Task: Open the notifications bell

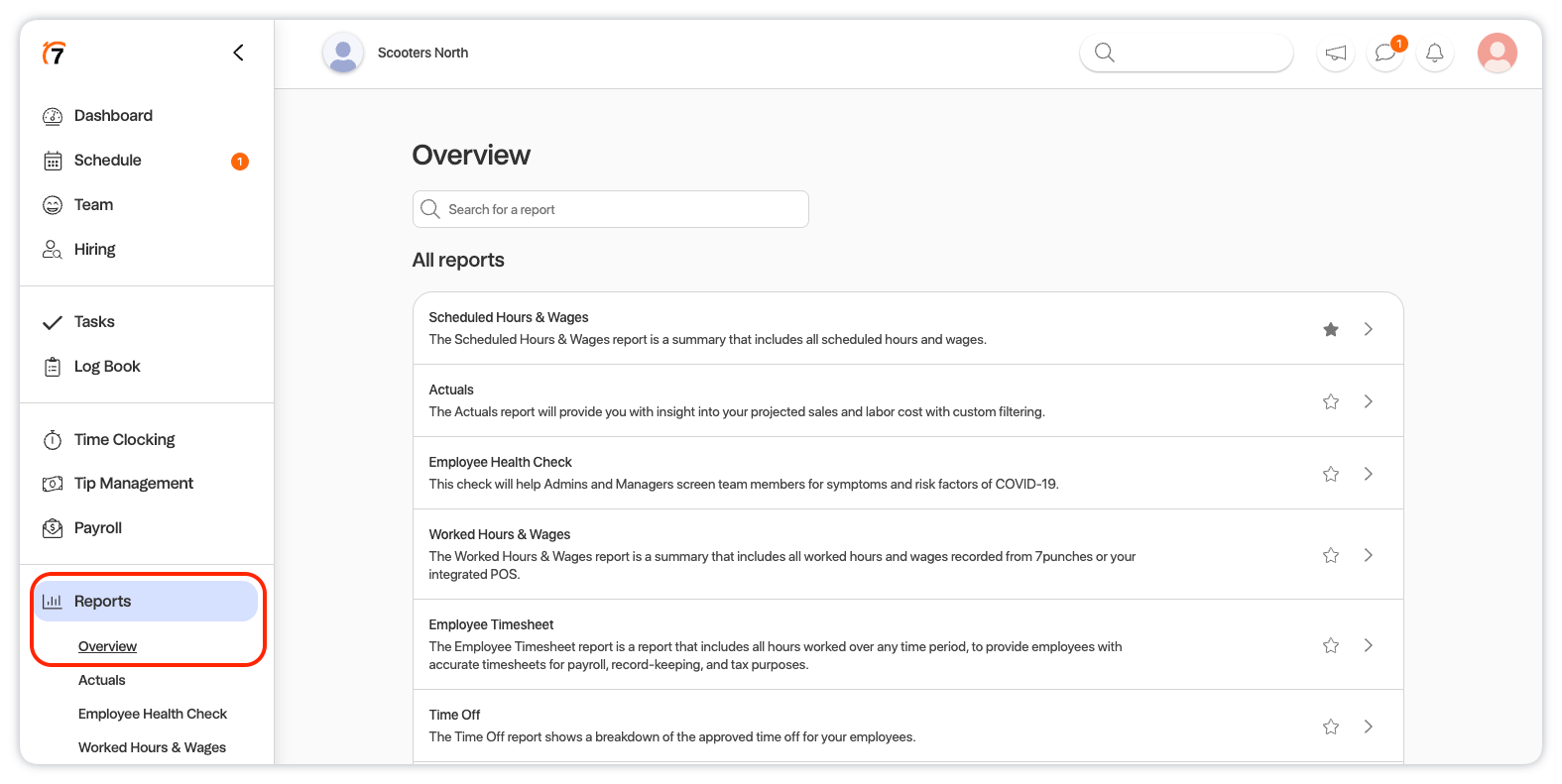Action: (x=1434, y=54)
